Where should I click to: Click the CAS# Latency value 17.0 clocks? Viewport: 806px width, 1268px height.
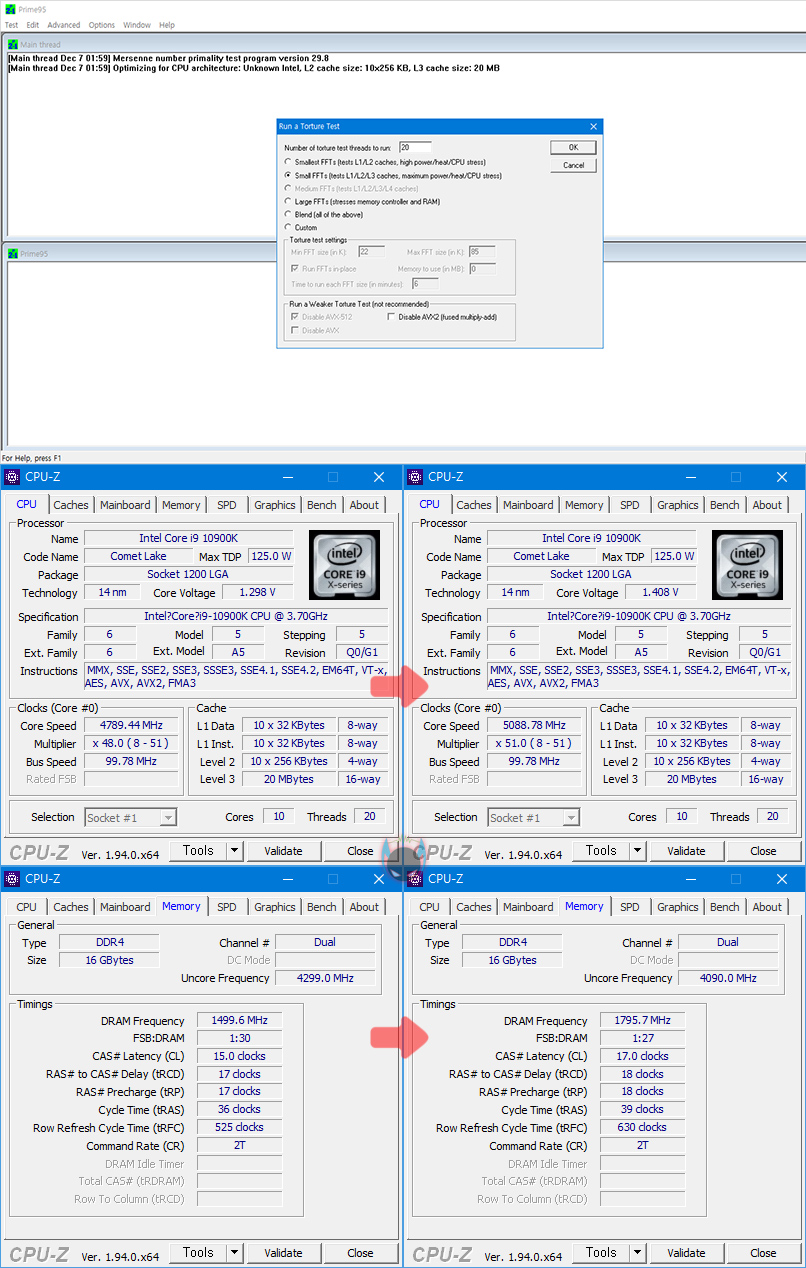pos(642,1056)
